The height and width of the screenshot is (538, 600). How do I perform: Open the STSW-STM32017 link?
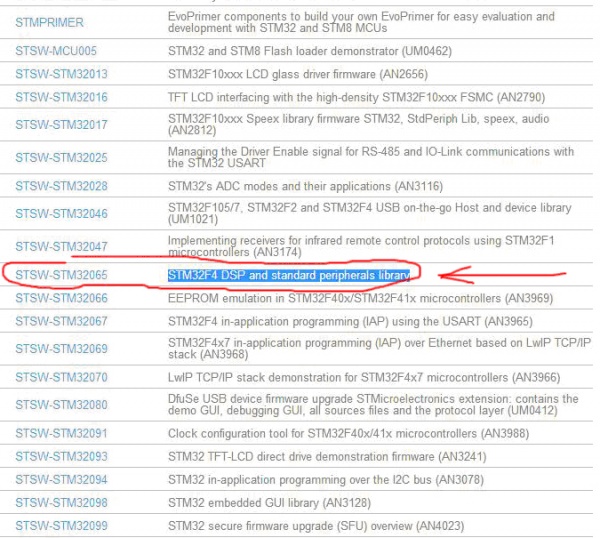[x=61, y=125]
